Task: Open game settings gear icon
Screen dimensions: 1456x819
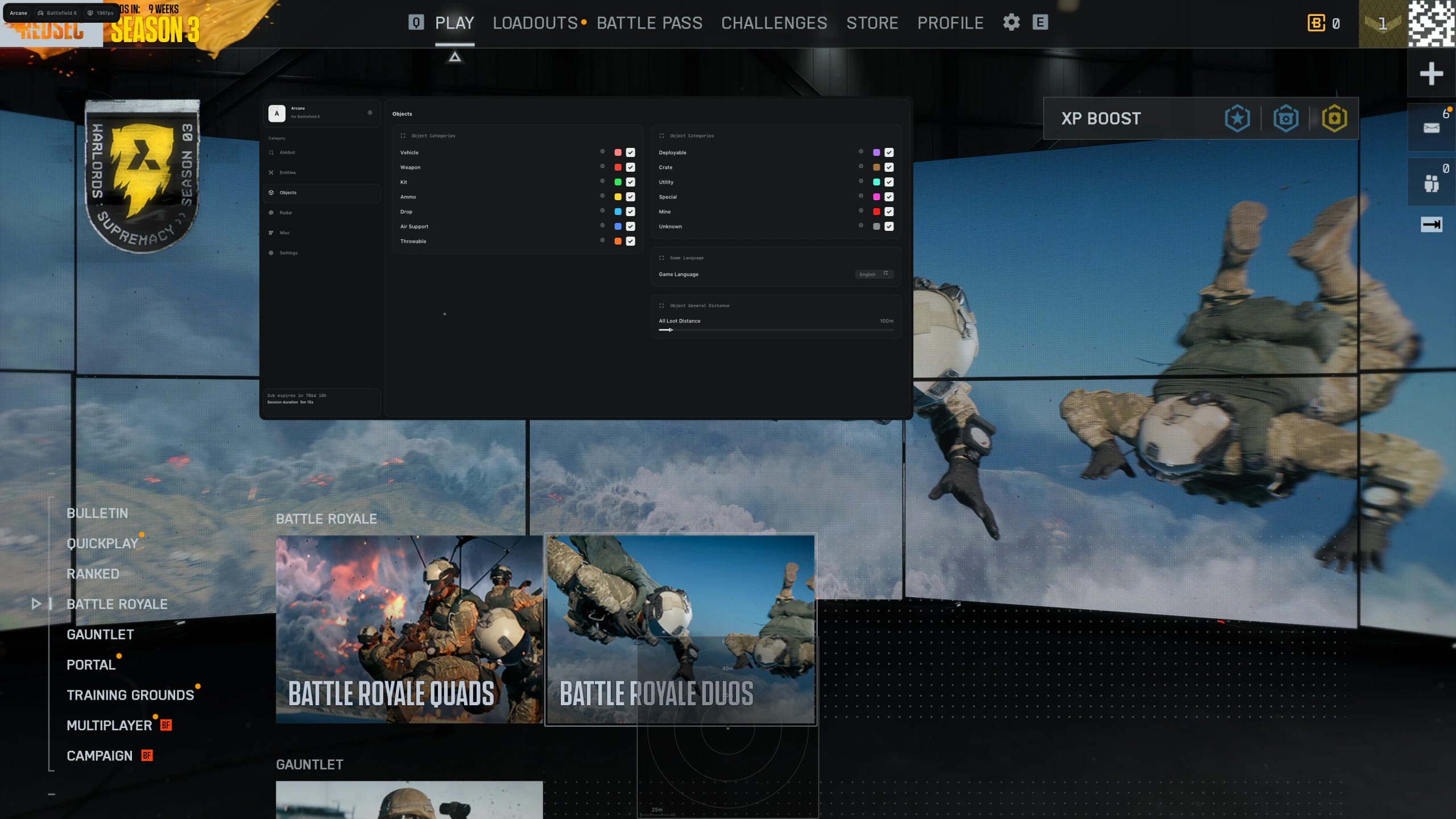Action: click(x=1011, y=23)
